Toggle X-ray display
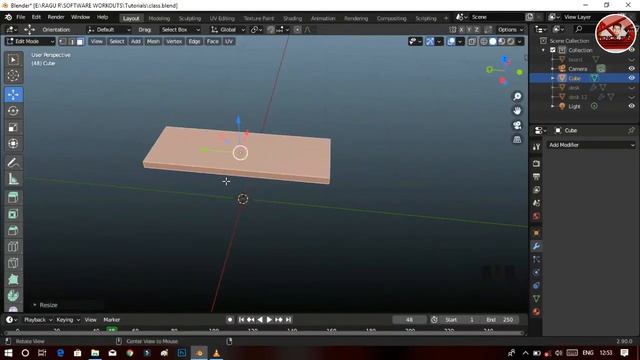The width and height of the screenshot is (640, 360). 472,41
